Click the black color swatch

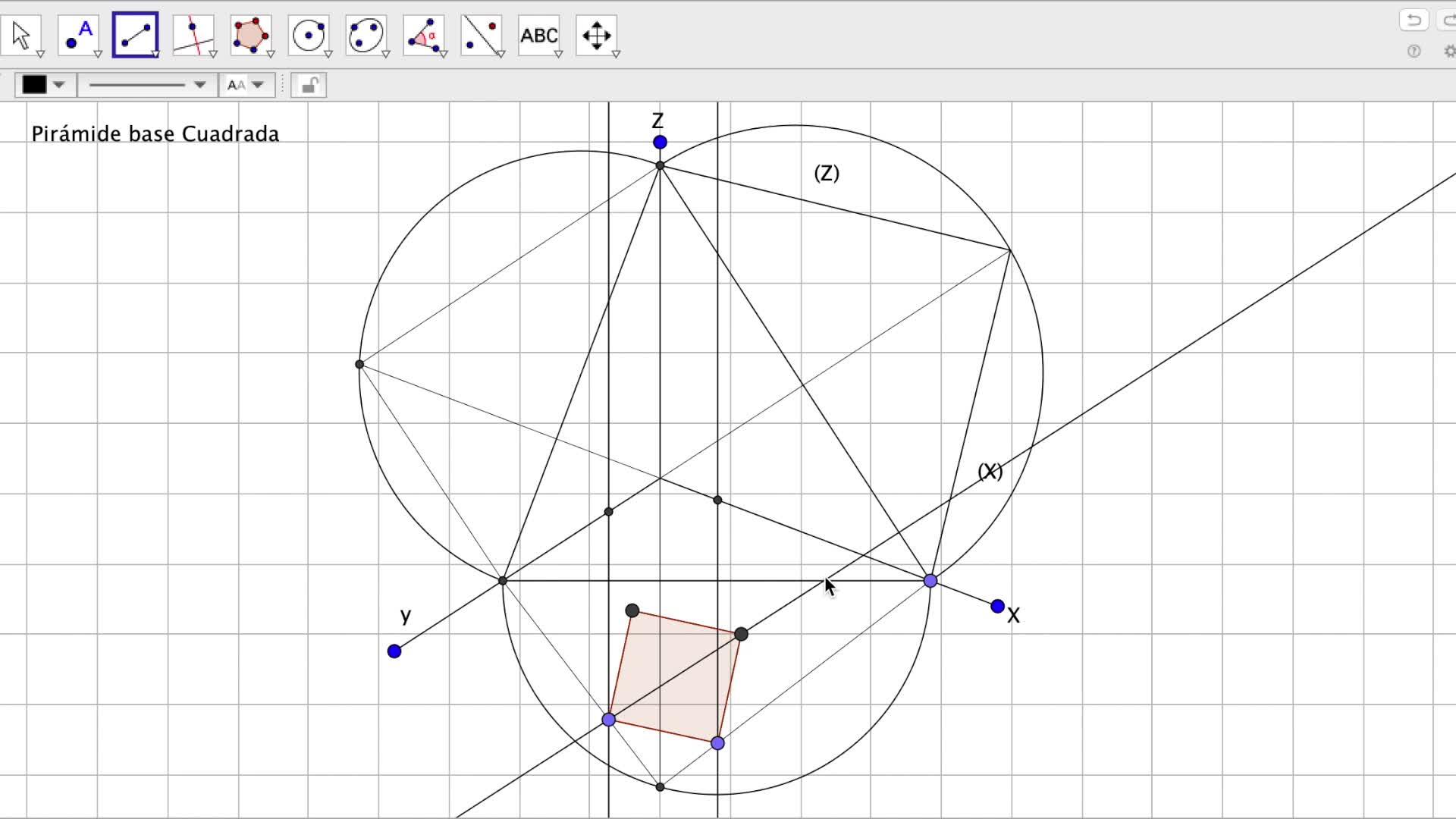[34, 85]
